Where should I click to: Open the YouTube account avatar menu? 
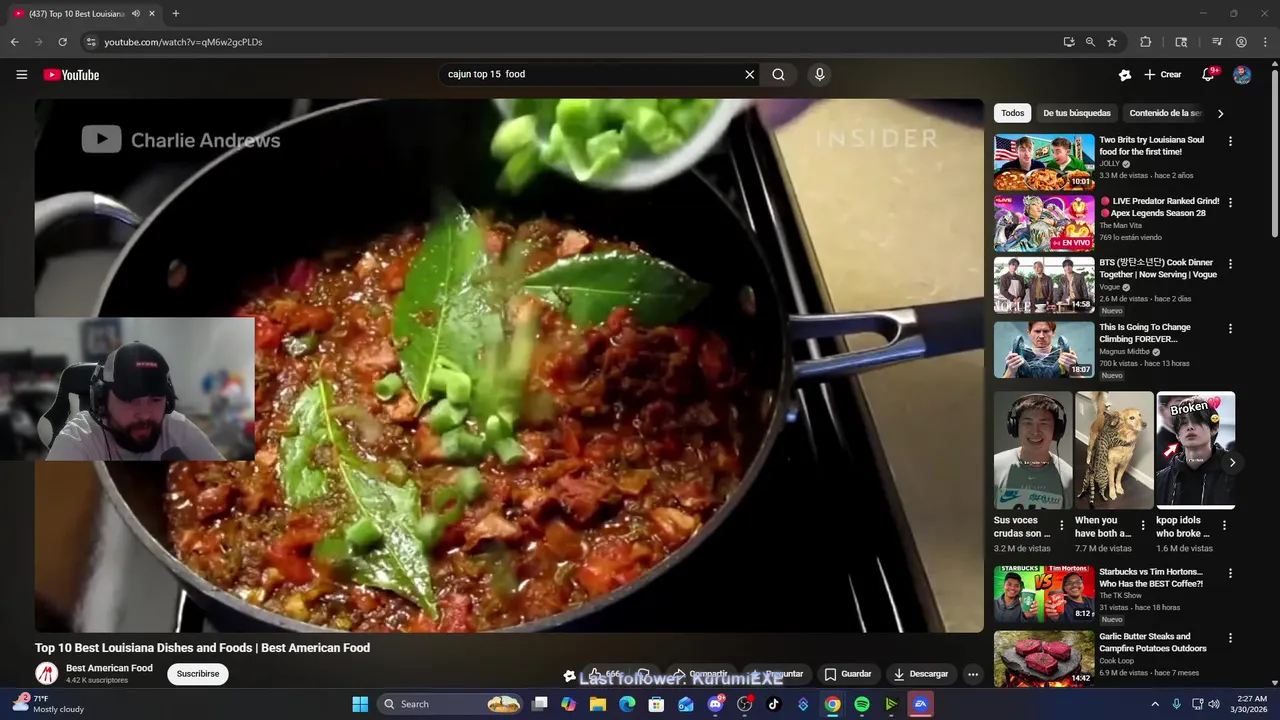click(x=1242, y=75)
